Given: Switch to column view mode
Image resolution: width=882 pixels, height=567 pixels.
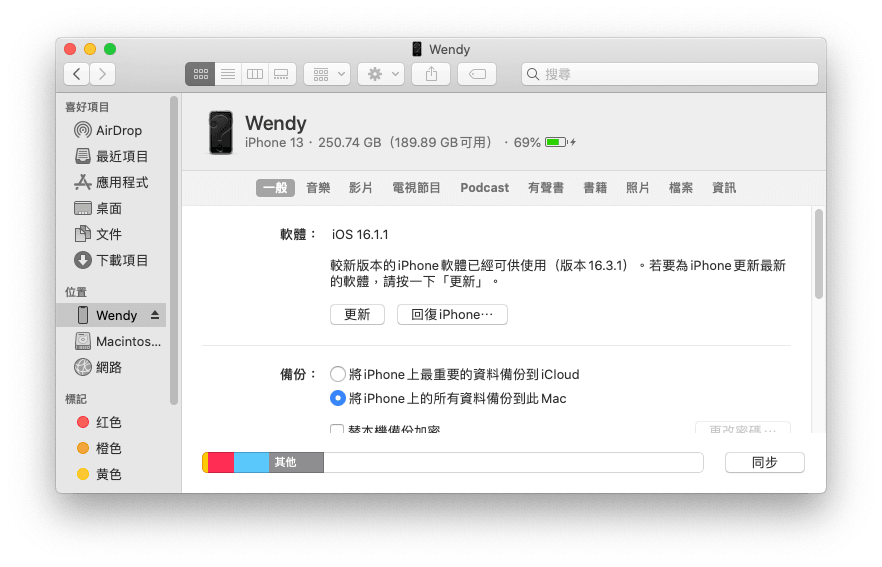Looking at the screenshot, I should click(x=255, y=74).
